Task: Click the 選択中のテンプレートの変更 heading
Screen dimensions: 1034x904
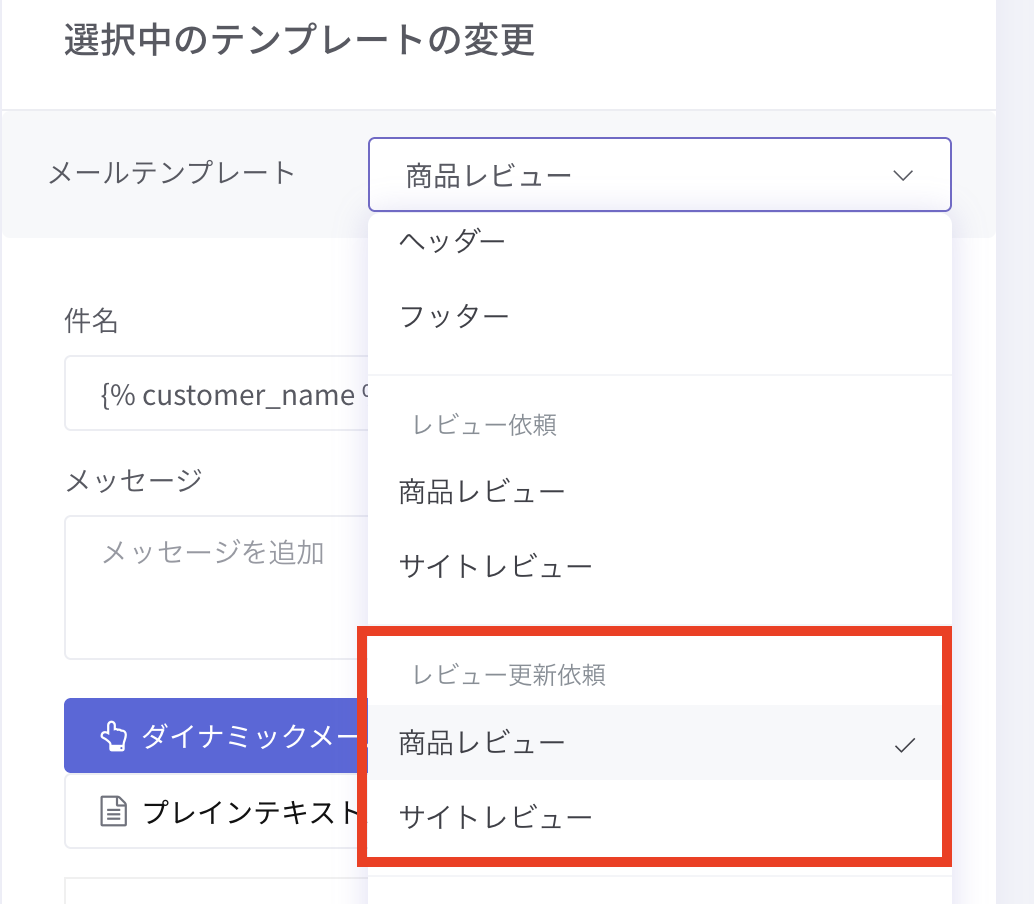Action: click(300, 41)
